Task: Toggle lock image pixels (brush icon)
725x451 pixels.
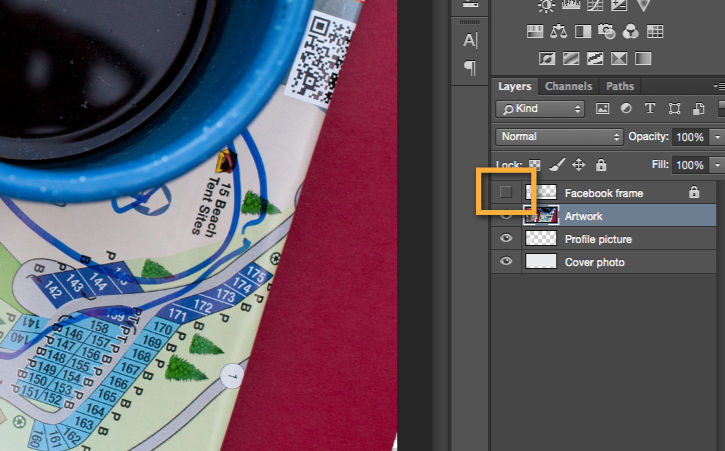Action: click(x=557, y=165)
